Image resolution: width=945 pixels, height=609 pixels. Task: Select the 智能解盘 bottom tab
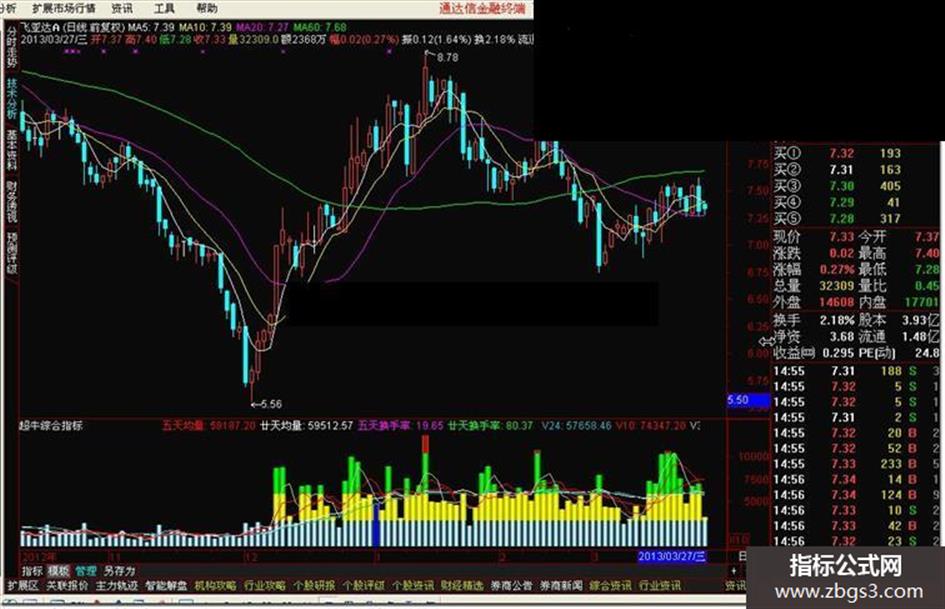[166, 585]
